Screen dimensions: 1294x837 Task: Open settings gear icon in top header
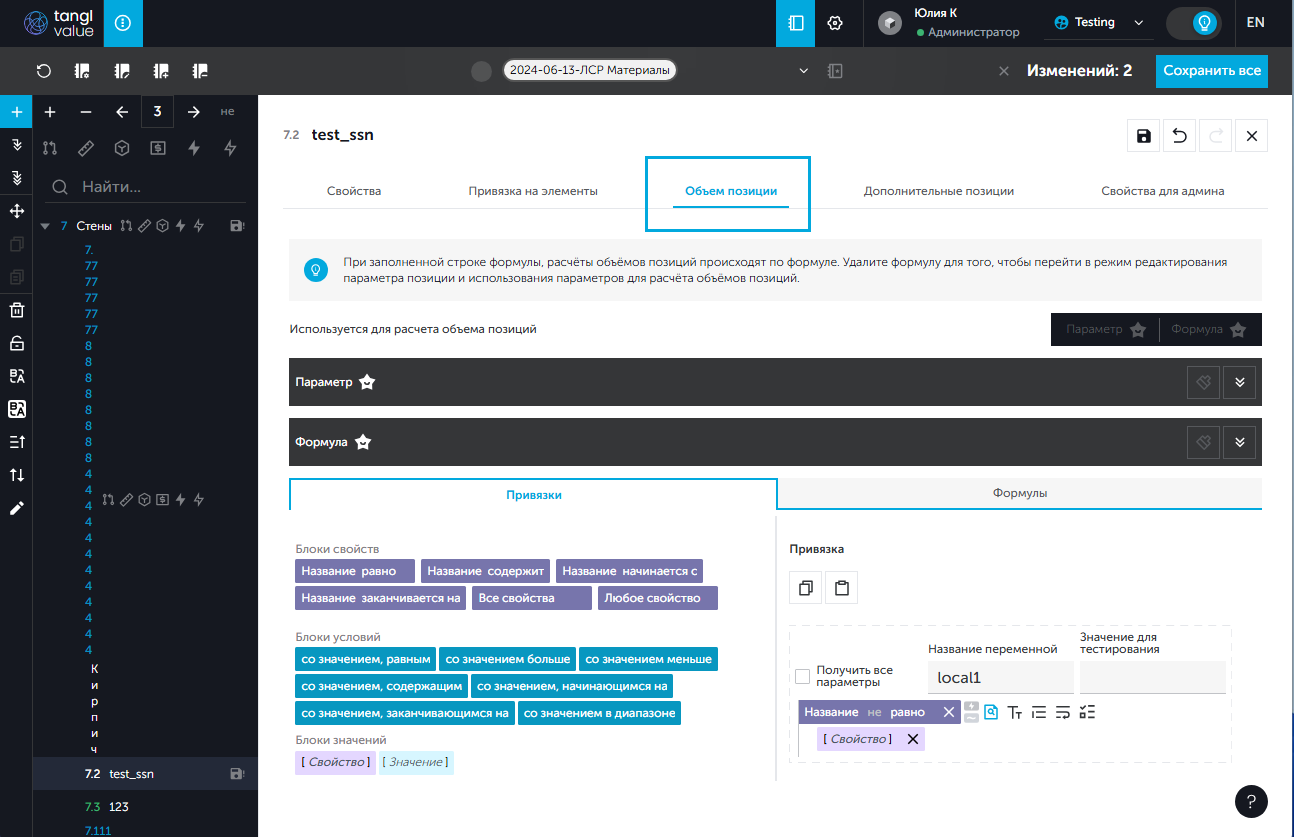tap(835, 23)
